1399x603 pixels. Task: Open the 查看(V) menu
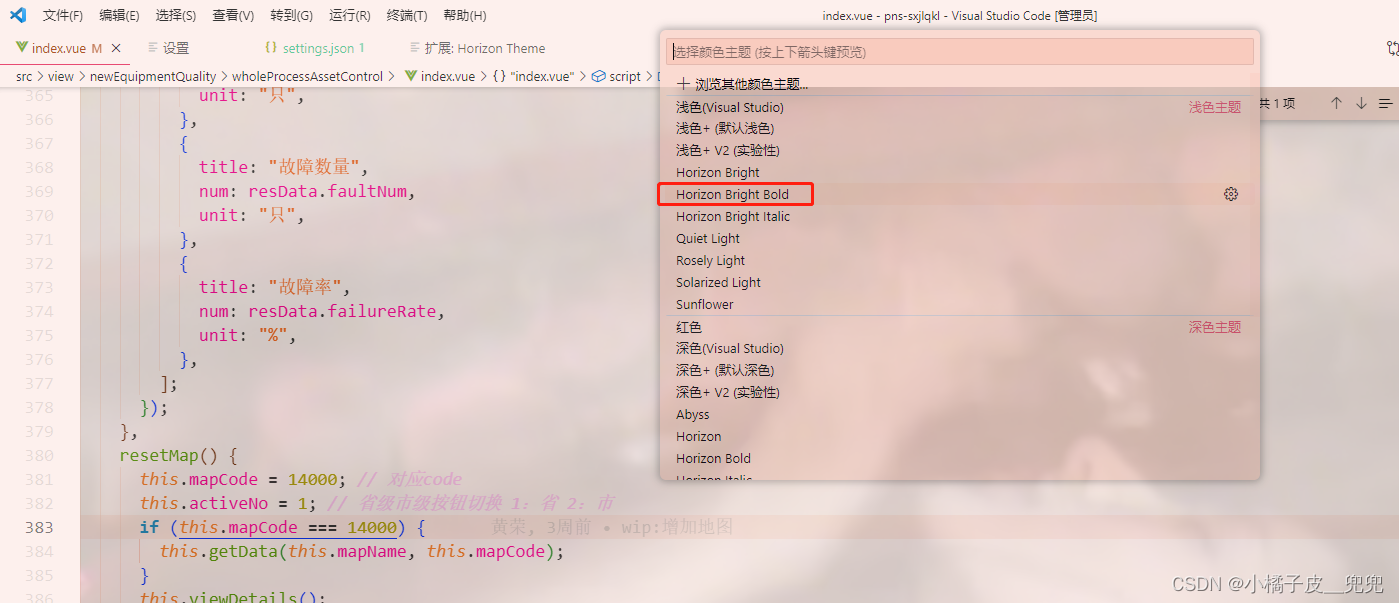click(233, 16)
